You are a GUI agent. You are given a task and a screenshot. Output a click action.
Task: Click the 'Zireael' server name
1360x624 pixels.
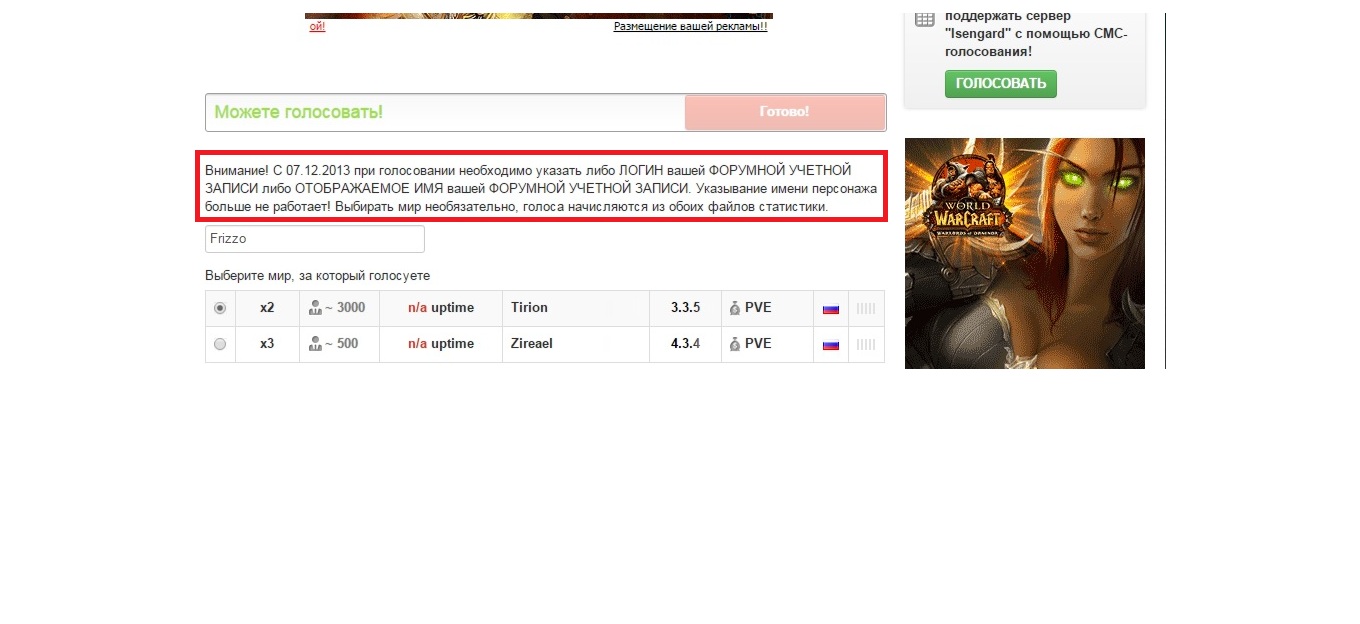click(x=531, y=344)
